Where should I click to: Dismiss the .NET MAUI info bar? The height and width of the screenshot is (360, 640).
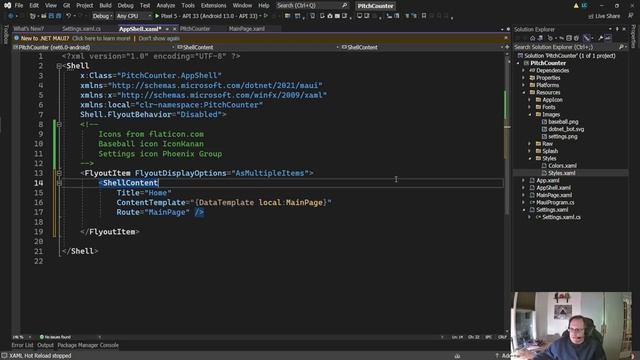(x=506, y=38)
